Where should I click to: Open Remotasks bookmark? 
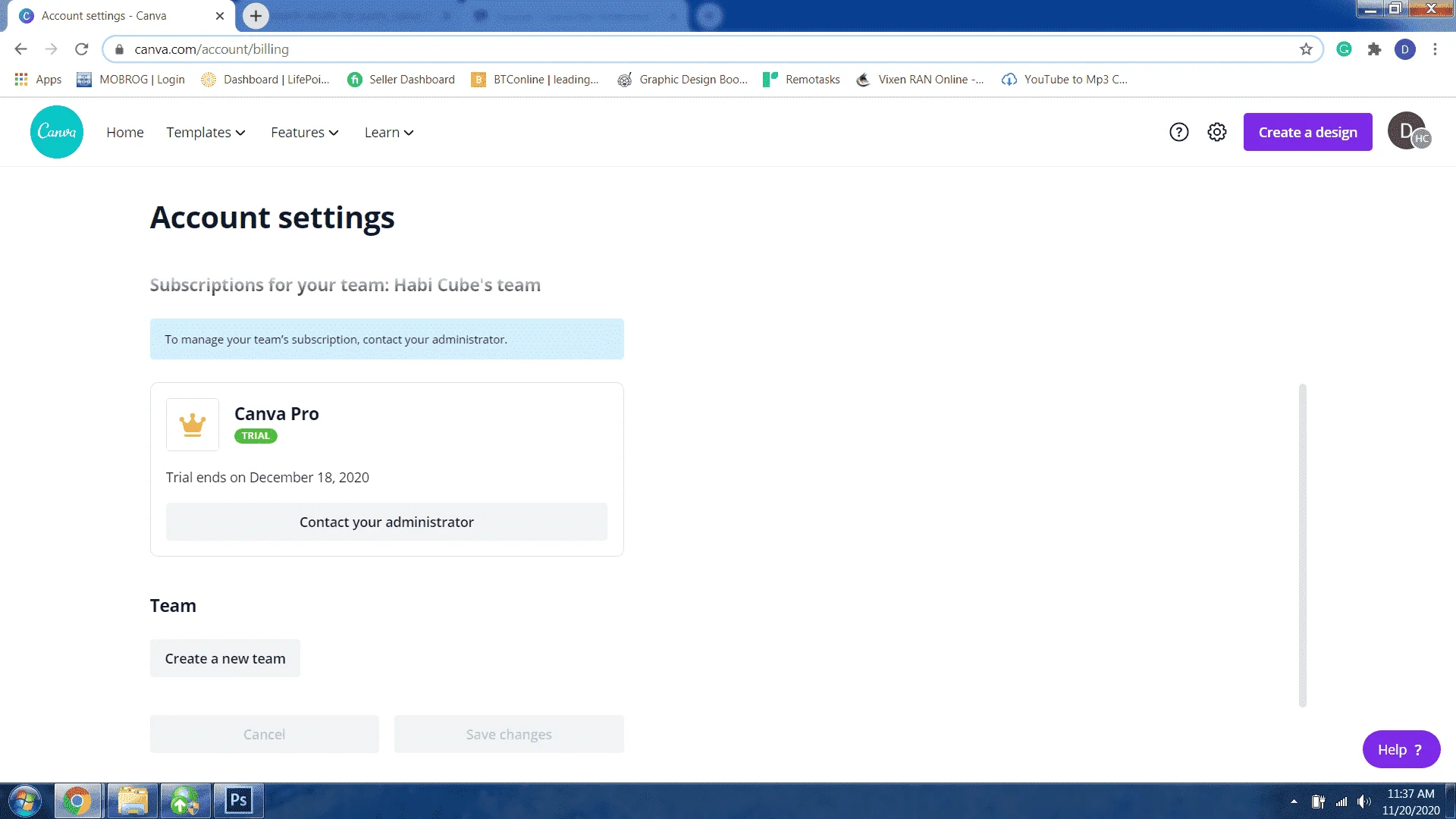pos(802,80)
